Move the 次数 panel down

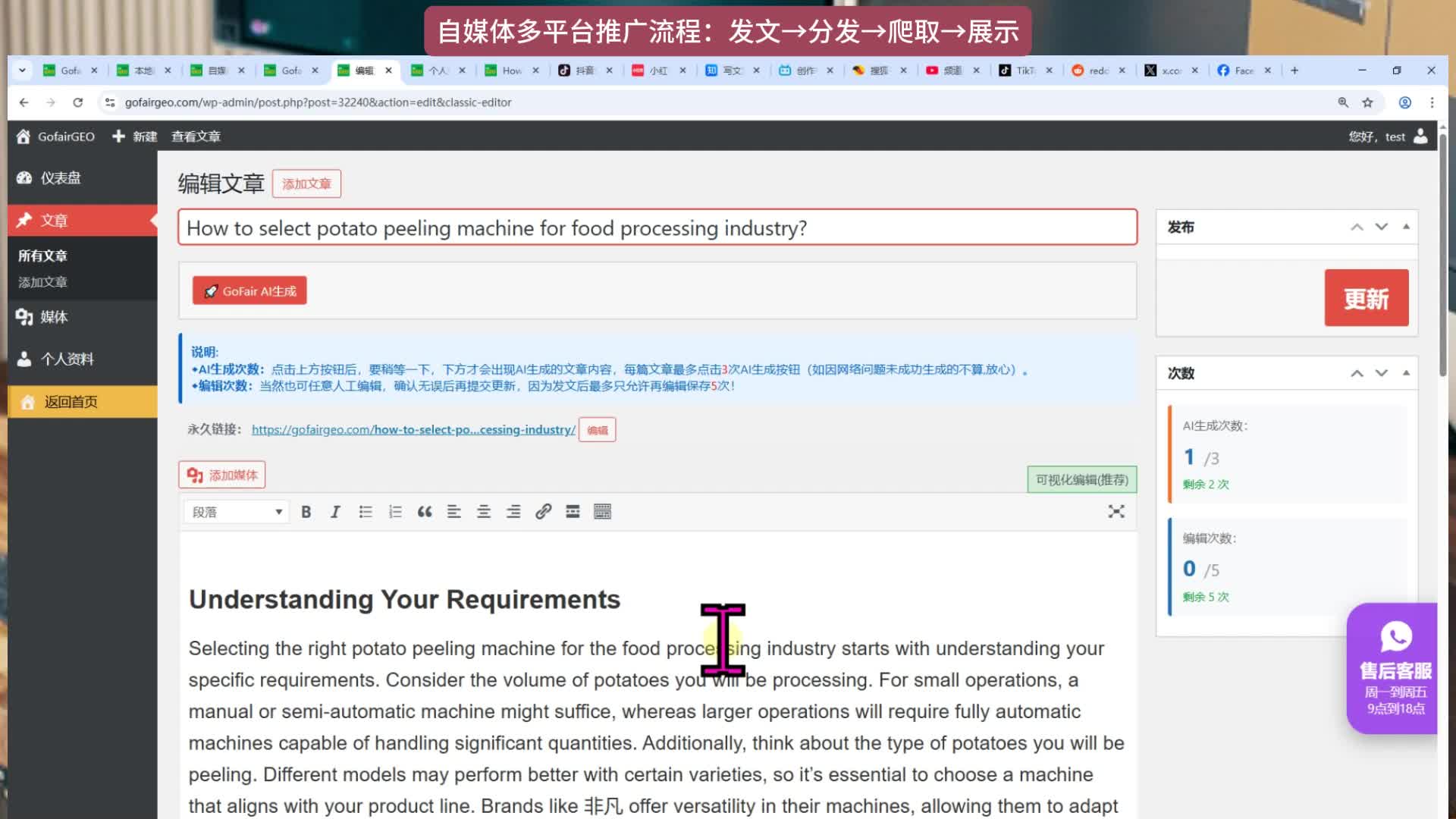1382,373
